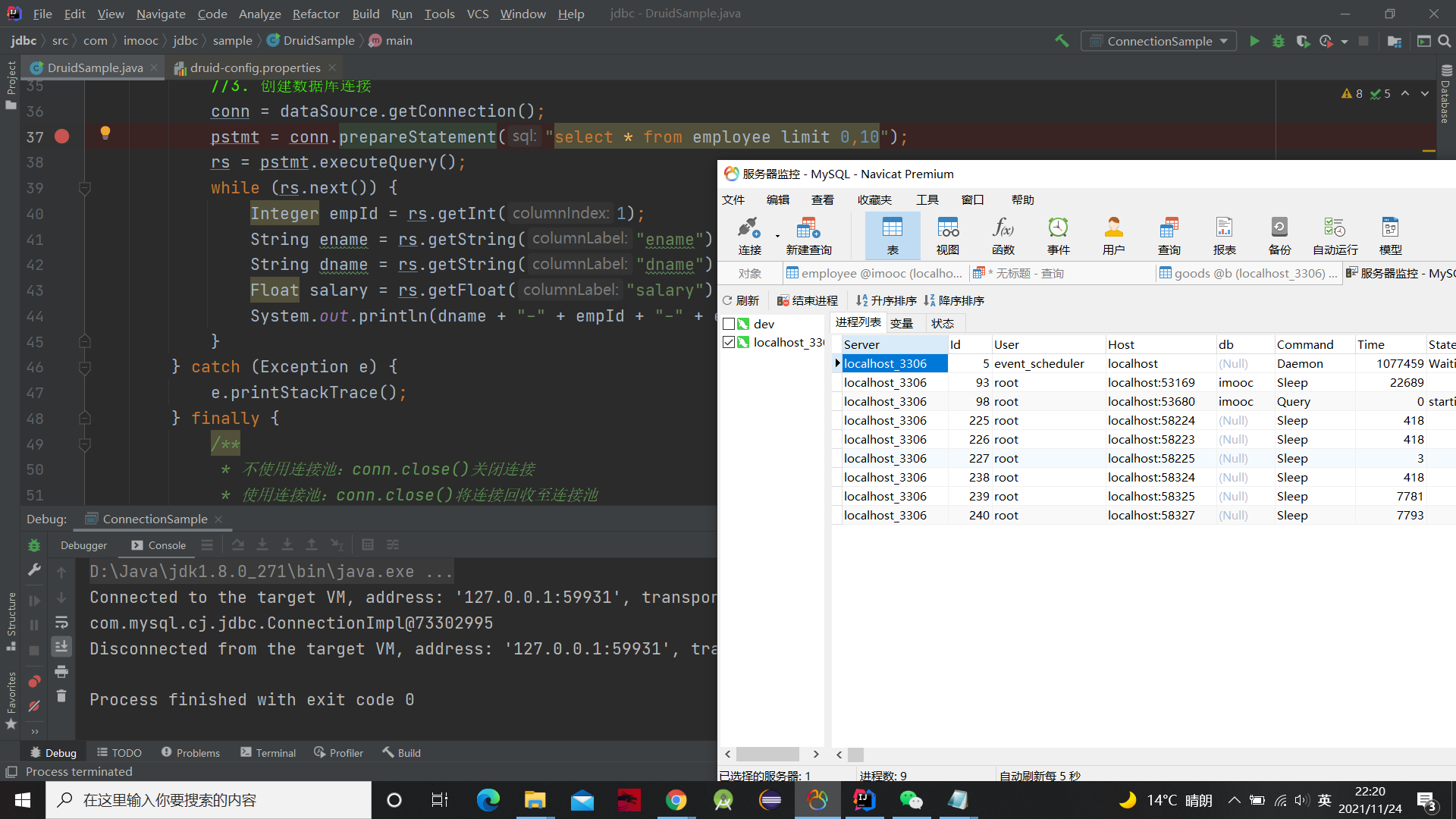Image resolution: width=1456 pixels, height=819 pixels.
Task: Run ConnectionSample with the green play icon
Action: point(1254,41)
